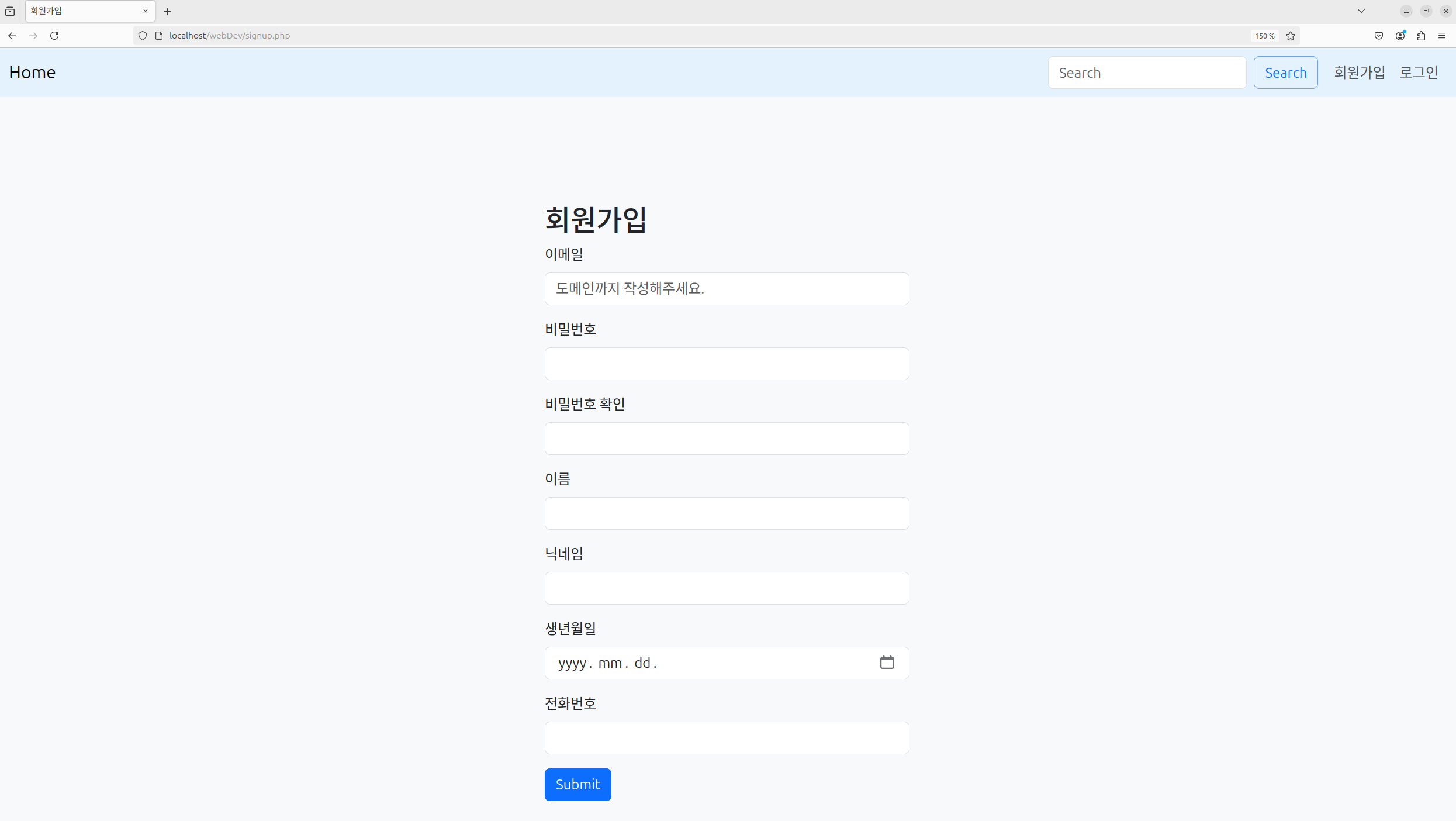Click the Firefox View icon at top-left
Viewport: 1456px width, 821px height.
click(10, 11)
